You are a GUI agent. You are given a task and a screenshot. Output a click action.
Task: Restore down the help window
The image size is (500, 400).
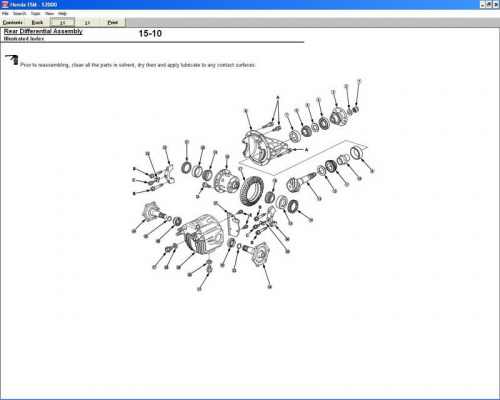click(489, 5)
